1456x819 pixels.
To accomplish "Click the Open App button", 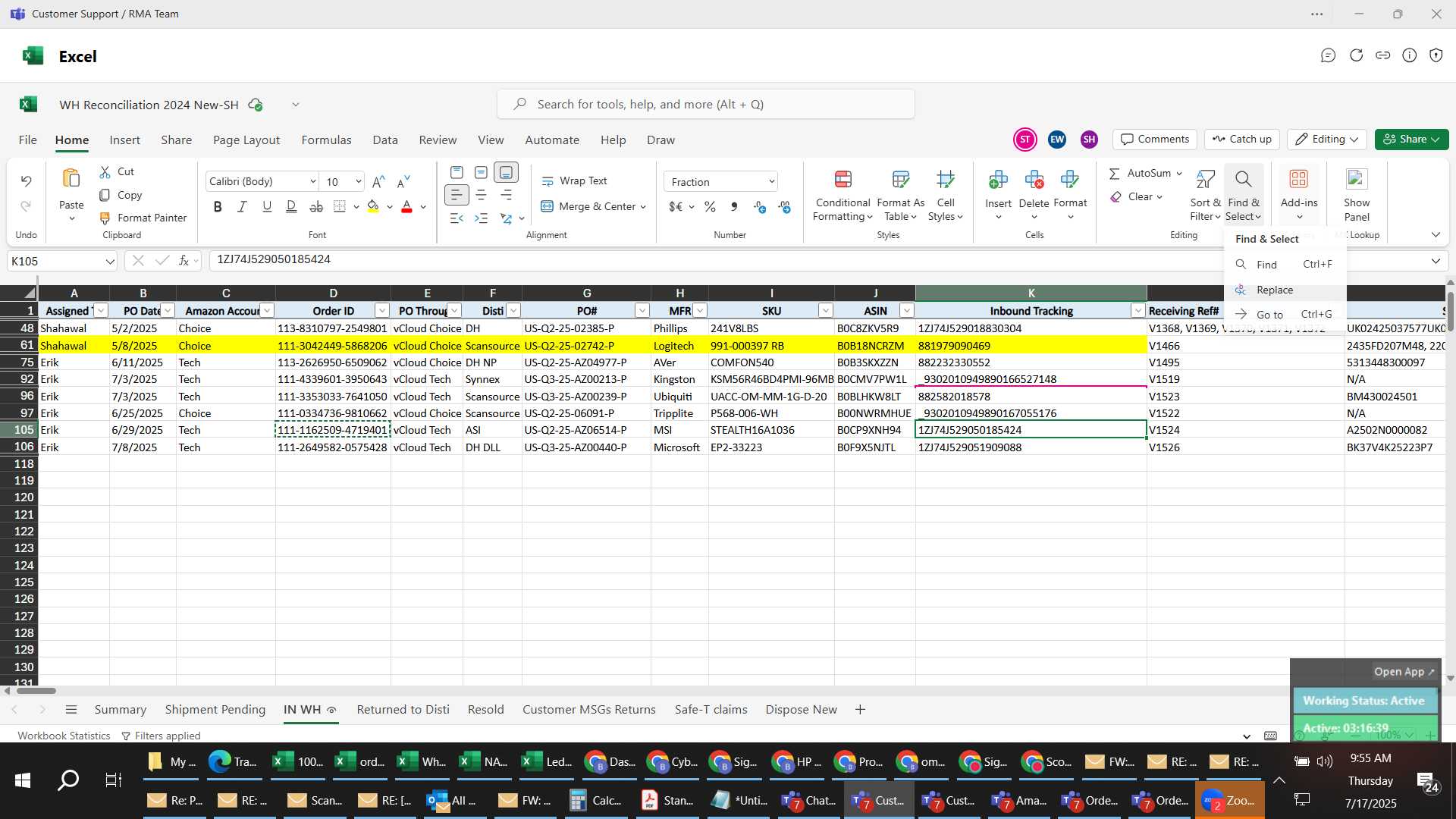I will [x=1404, y=672].
